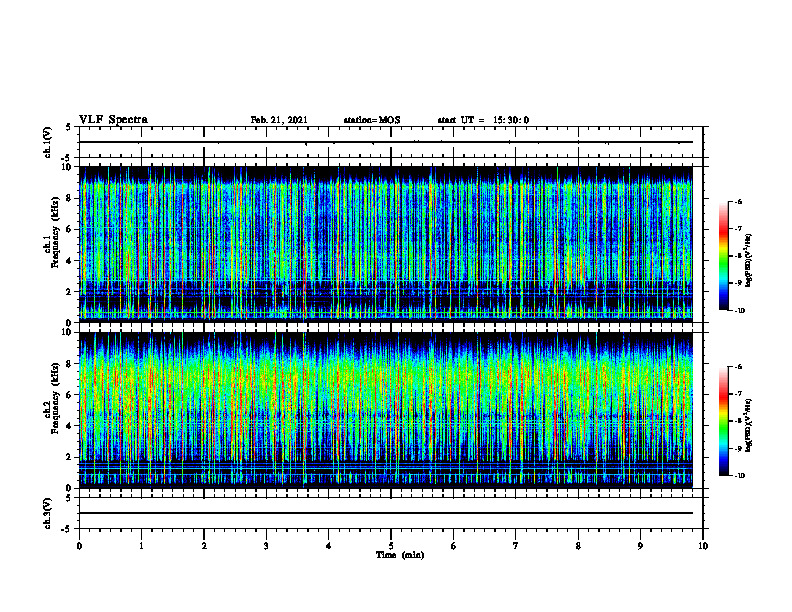Image resolution: width=792 pixels, height=612 pixels.
Task: Click the ch.2 spectrogram color bar
Action: (723, 421)
